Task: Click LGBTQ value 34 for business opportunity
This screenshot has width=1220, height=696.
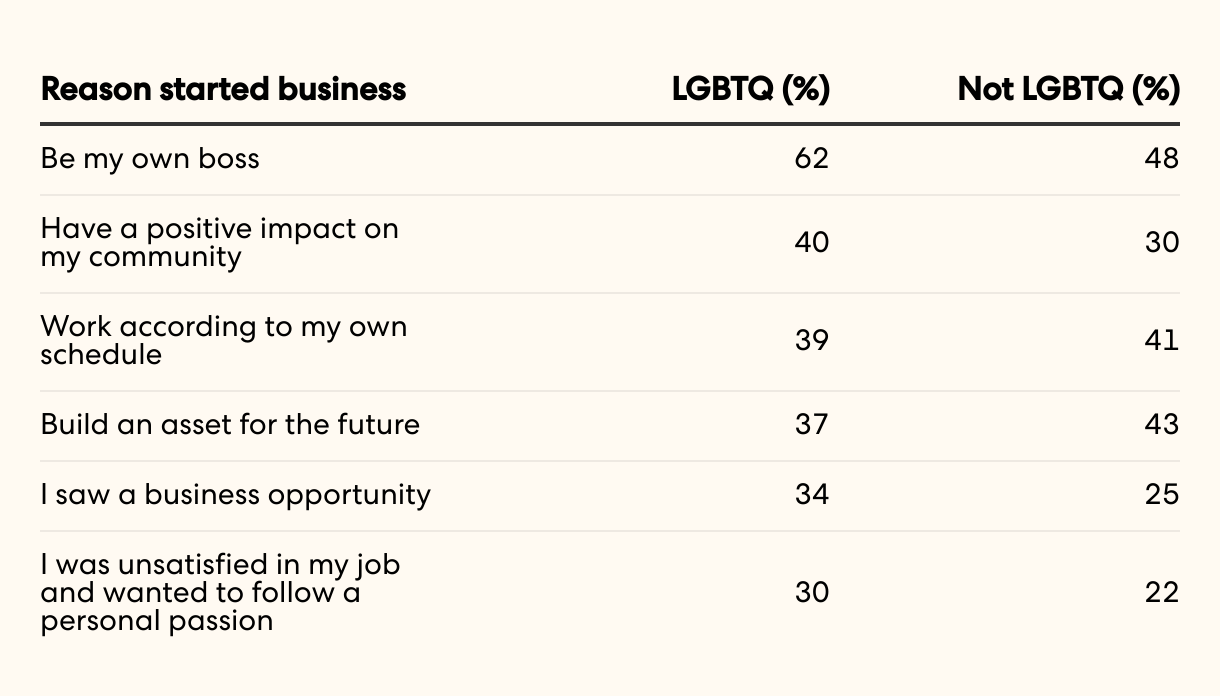Action: [x=811, y=495]
